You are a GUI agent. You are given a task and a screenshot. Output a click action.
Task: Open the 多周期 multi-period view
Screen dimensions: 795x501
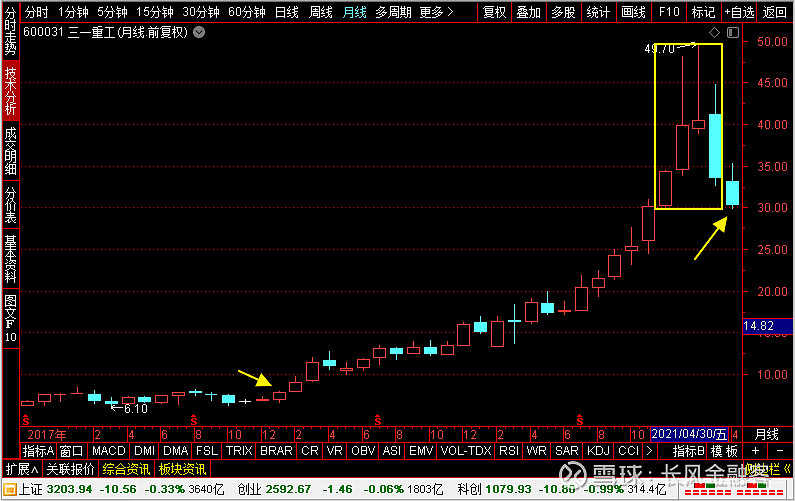[x=393, y=12]
